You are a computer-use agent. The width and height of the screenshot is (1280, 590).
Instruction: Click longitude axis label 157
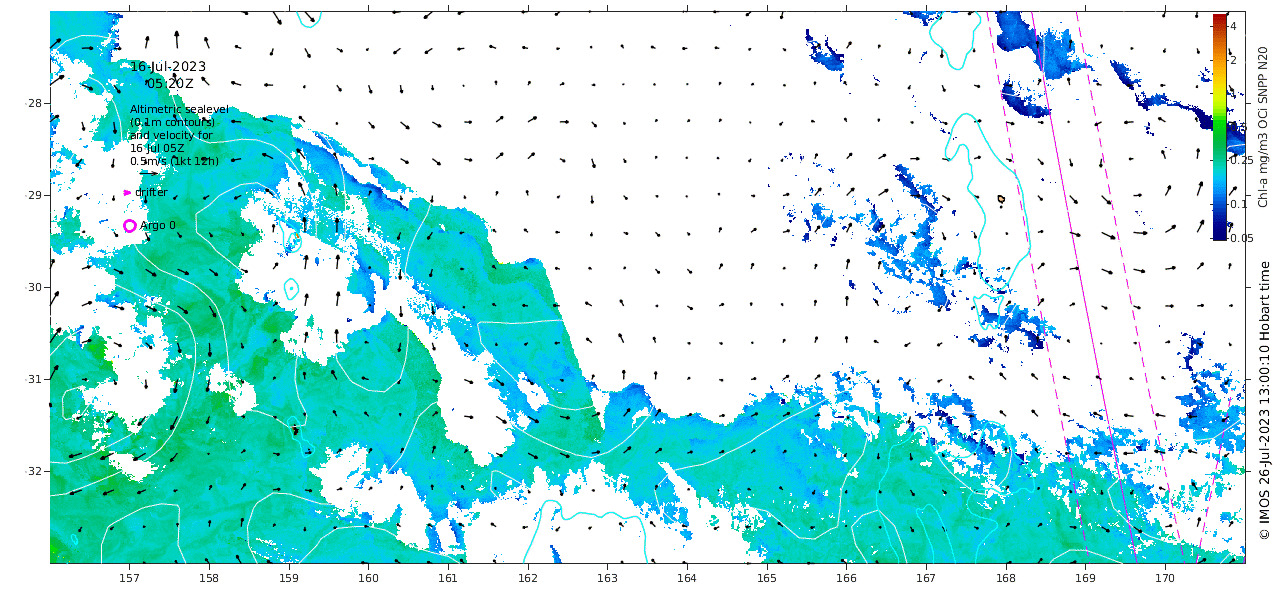point(129,578)
